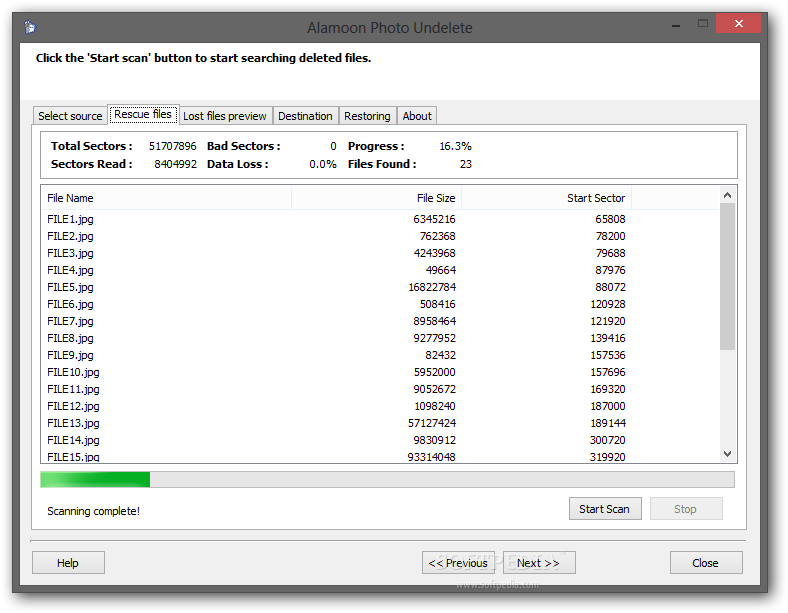Switch to the Select source tab
The height and width of the screenshot is (613, 788).
click(70, 116)
